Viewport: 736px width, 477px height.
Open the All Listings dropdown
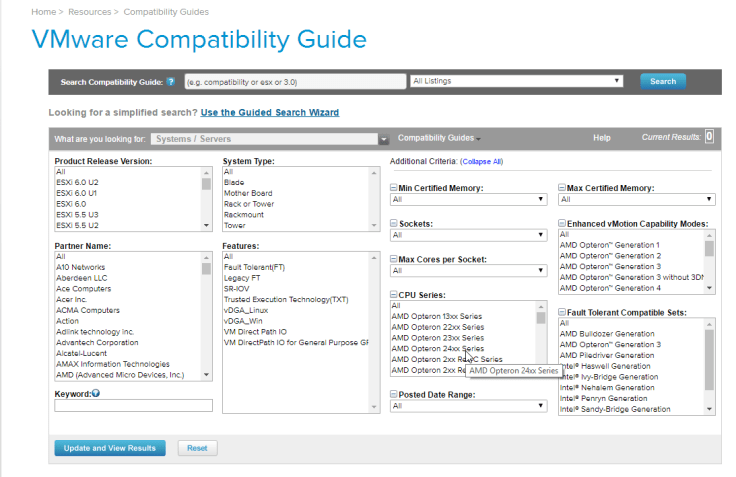point(516,81)
